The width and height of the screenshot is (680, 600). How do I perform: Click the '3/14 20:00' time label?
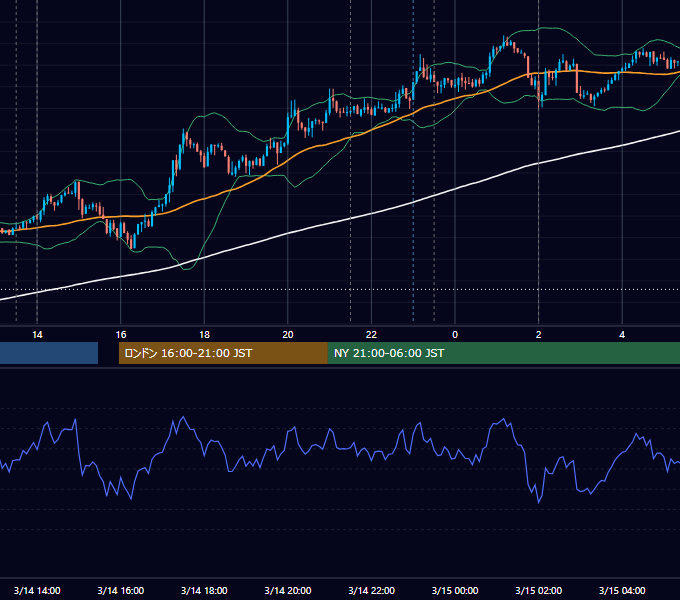[288, 590]
